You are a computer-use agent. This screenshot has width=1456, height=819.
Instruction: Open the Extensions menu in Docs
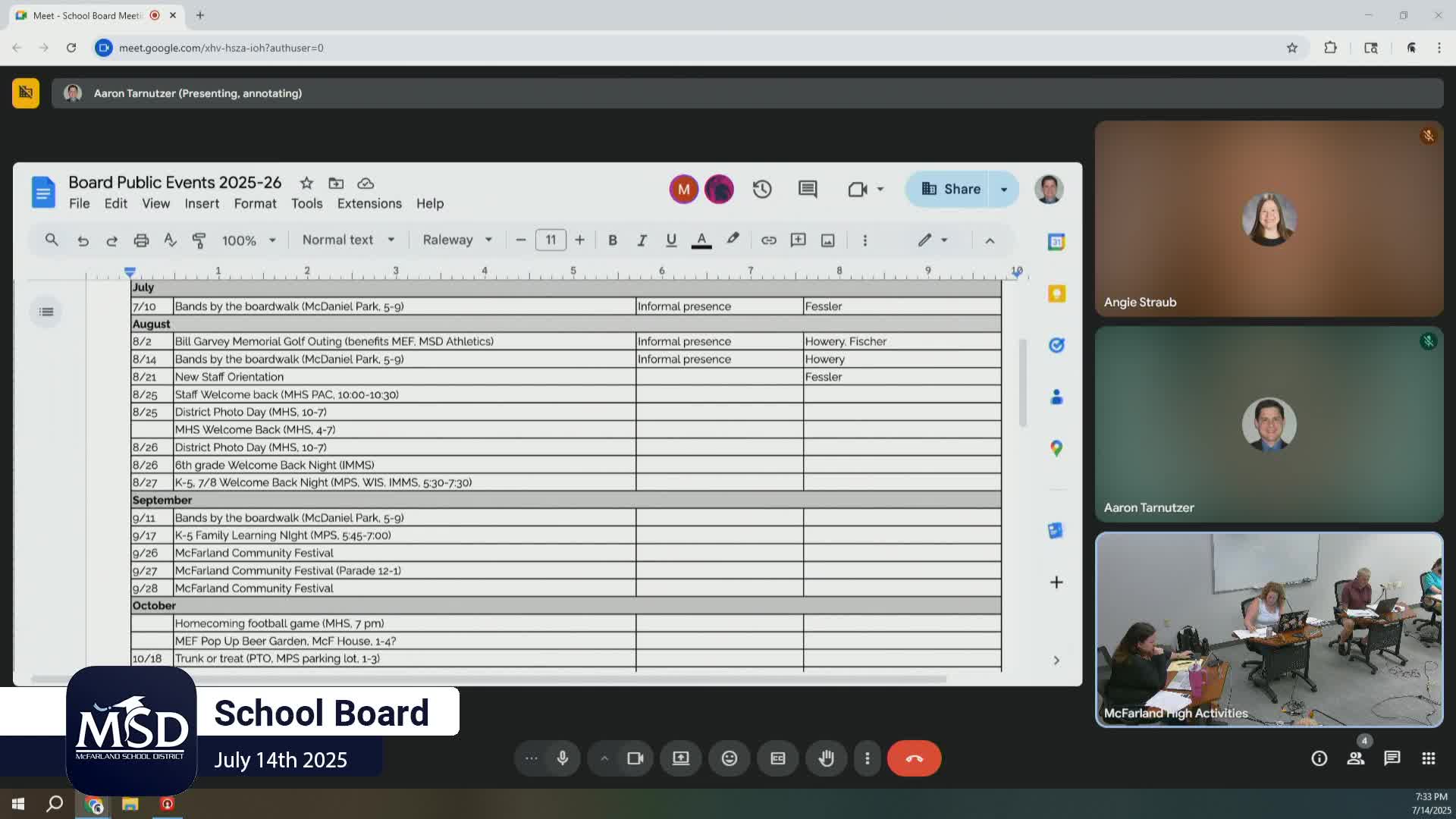[x=369, y=204]
